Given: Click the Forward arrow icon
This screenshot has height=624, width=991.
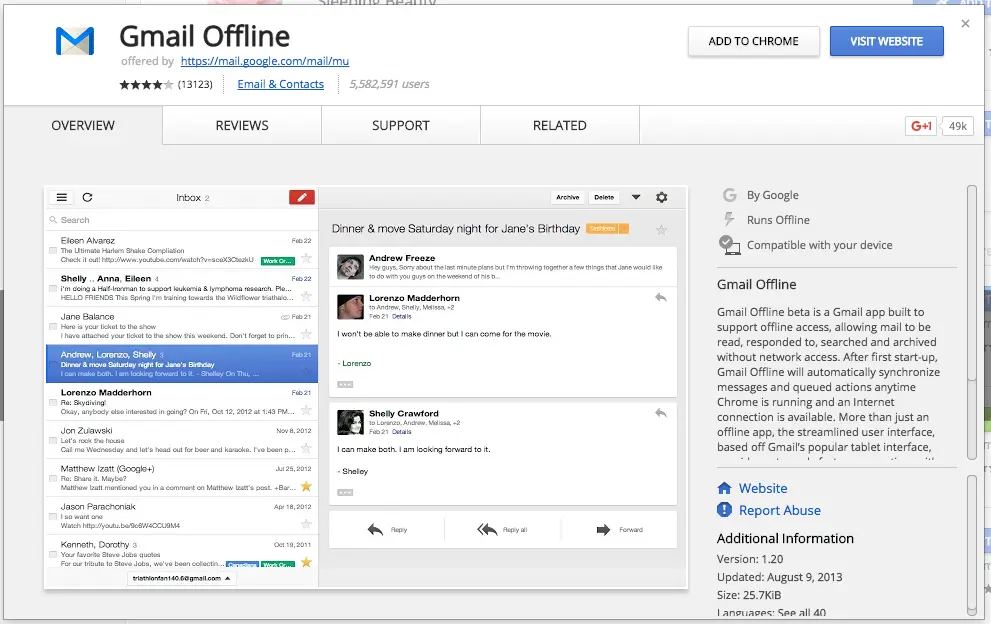Looking at the screenshot, I should [601, 529].
